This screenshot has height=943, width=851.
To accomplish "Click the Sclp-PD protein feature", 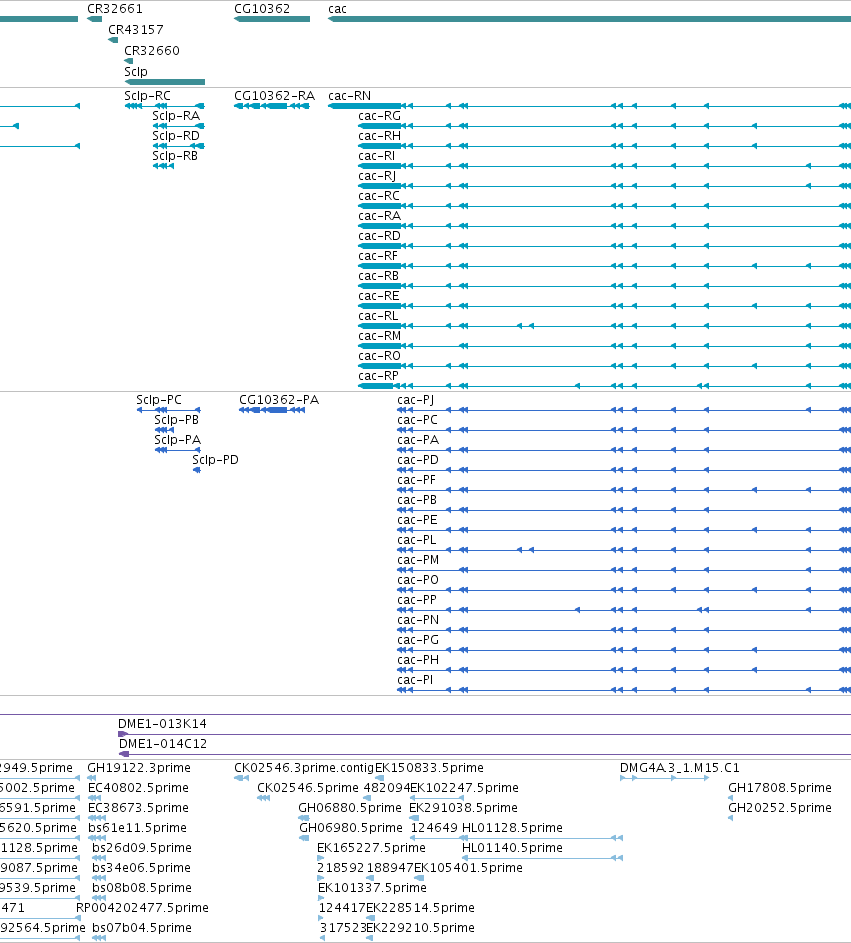I will (197, 470).
